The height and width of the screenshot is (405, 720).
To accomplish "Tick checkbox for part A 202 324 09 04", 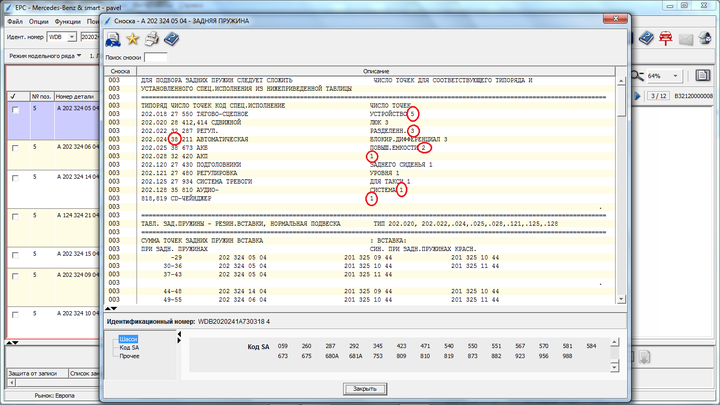I will click(x=16, y=276).
